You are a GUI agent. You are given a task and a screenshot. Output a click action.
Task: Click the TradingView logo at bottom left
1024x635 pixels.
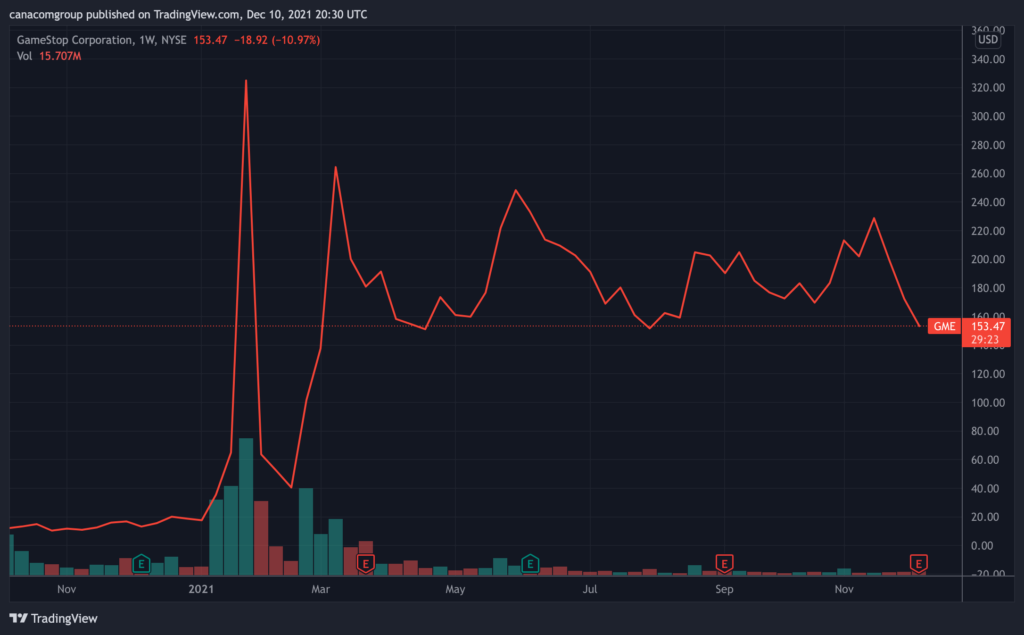pos(54,618)
